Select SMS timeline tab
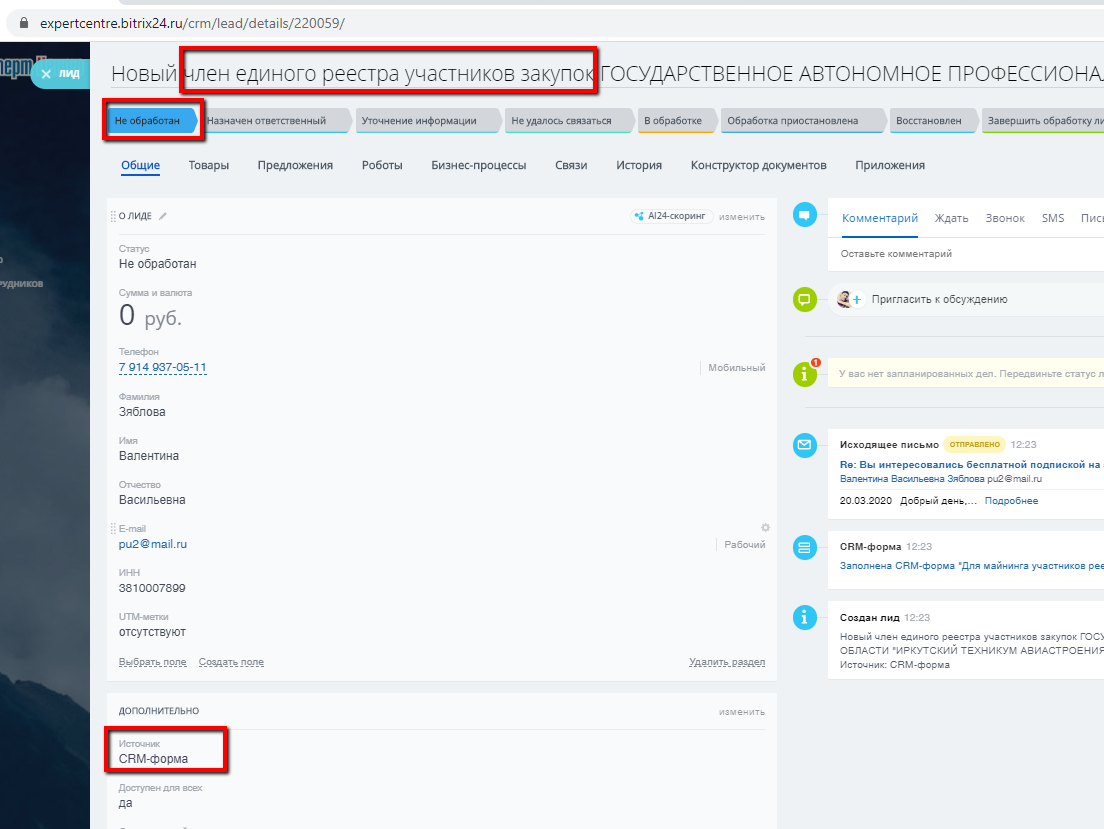The height and width of the screenshot is (829, 1104). coord(1053,218)
